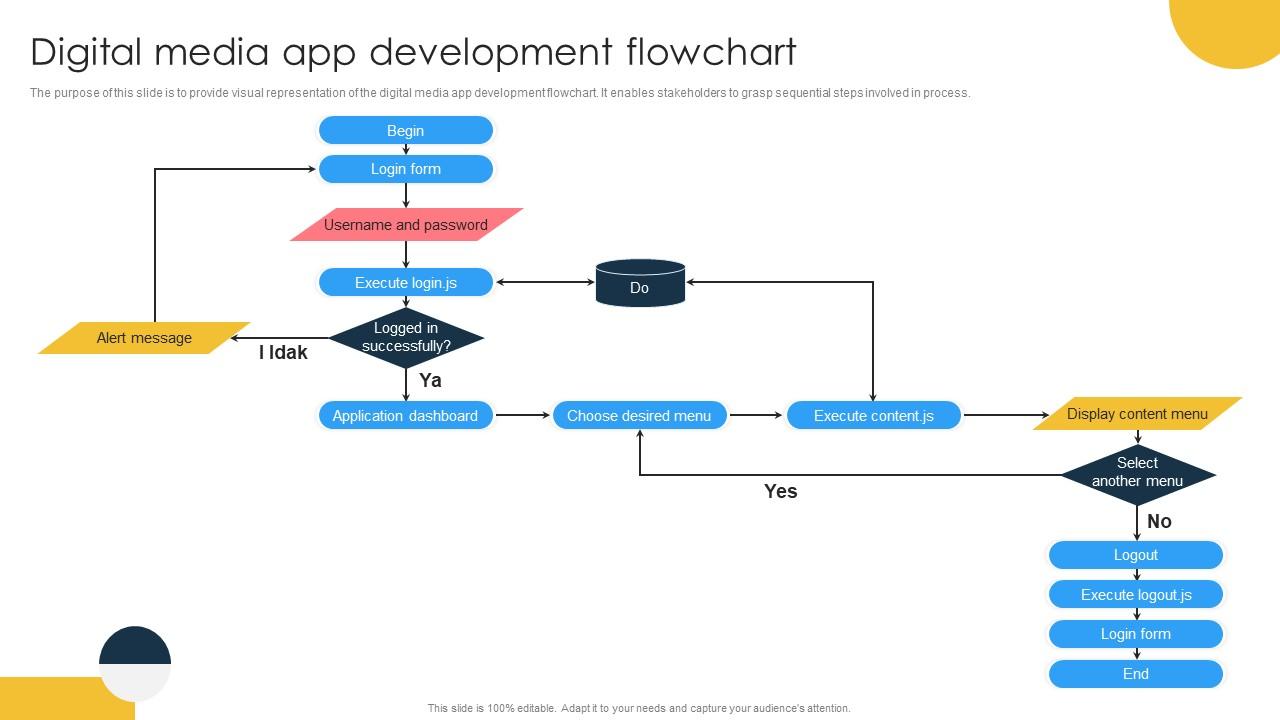1280x720 pixels.
Task: Select the Username and password parallelogram
Action: coord(405,225)
